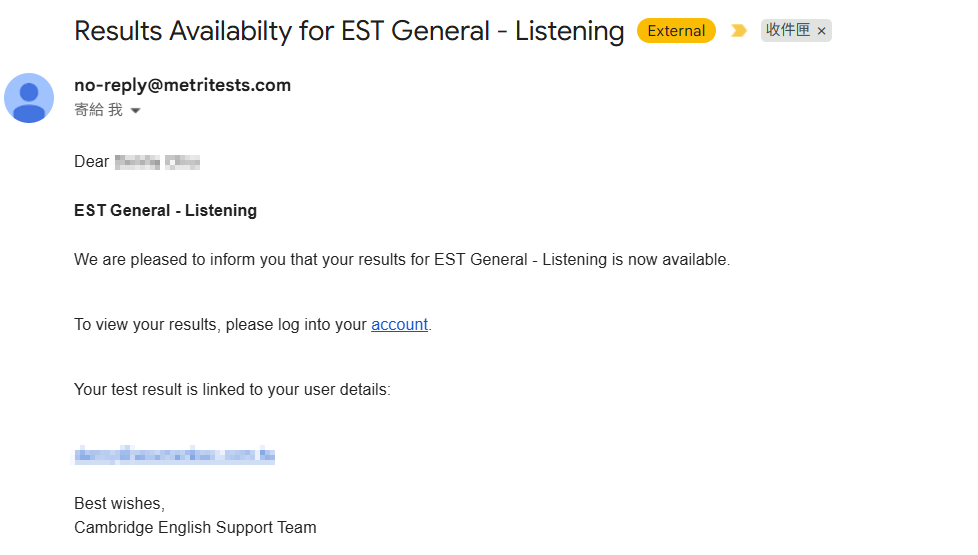Expand recipient details arrow beside 寄給 我
Image resolution: width=978 pixels, height=555 pixels.
[x=136, y=111]
